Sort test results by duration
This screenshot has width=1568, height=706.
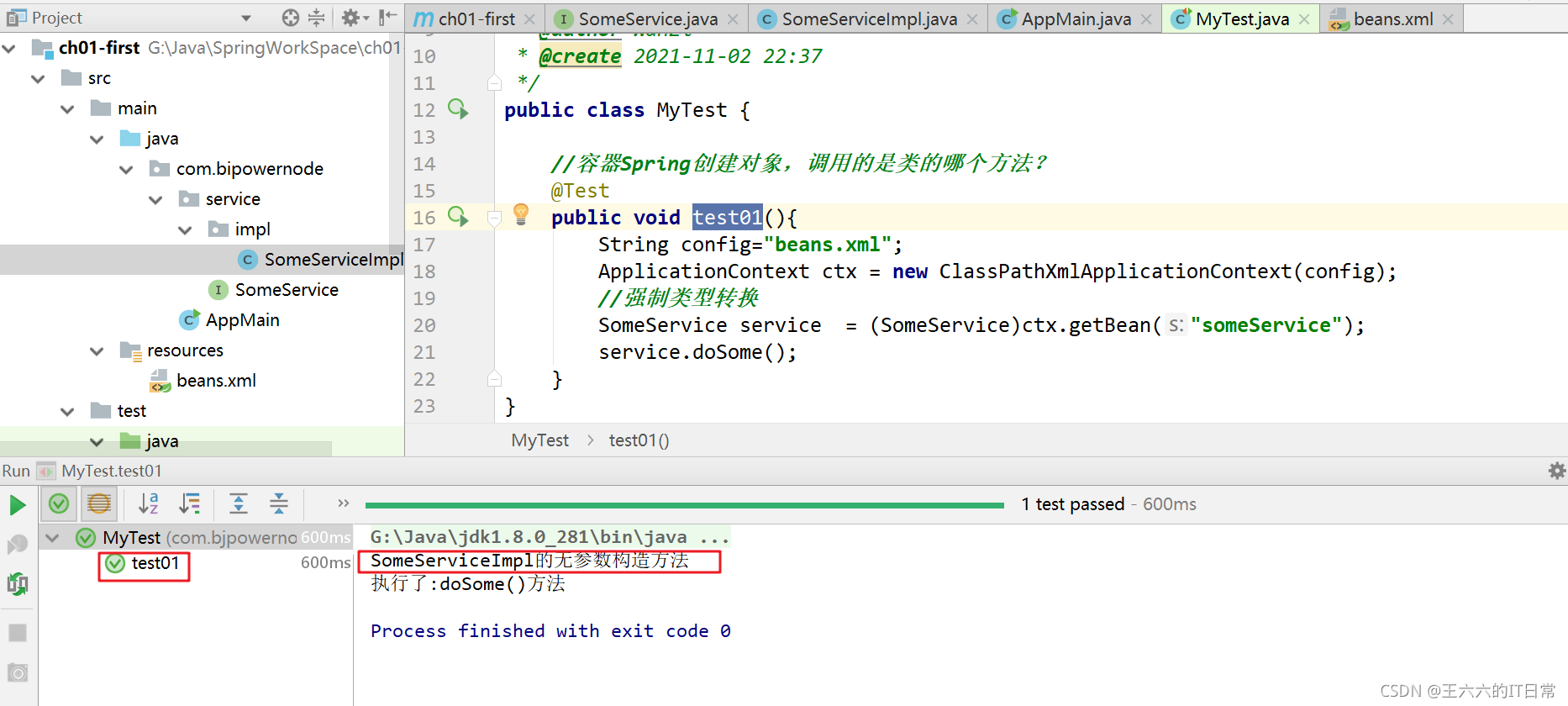(190, 503)
